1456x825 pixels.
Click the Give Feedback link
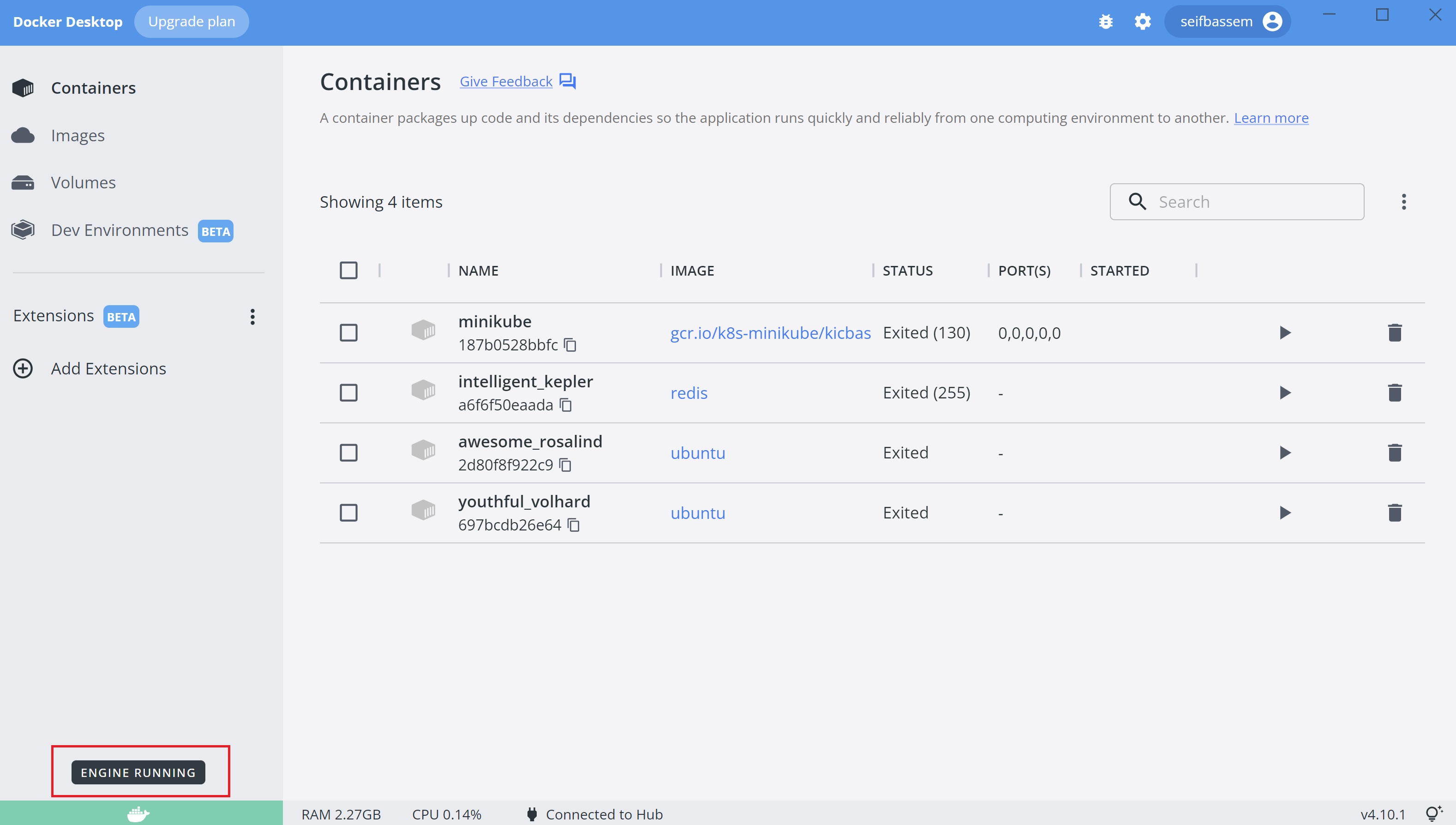[x=505, y=80]
